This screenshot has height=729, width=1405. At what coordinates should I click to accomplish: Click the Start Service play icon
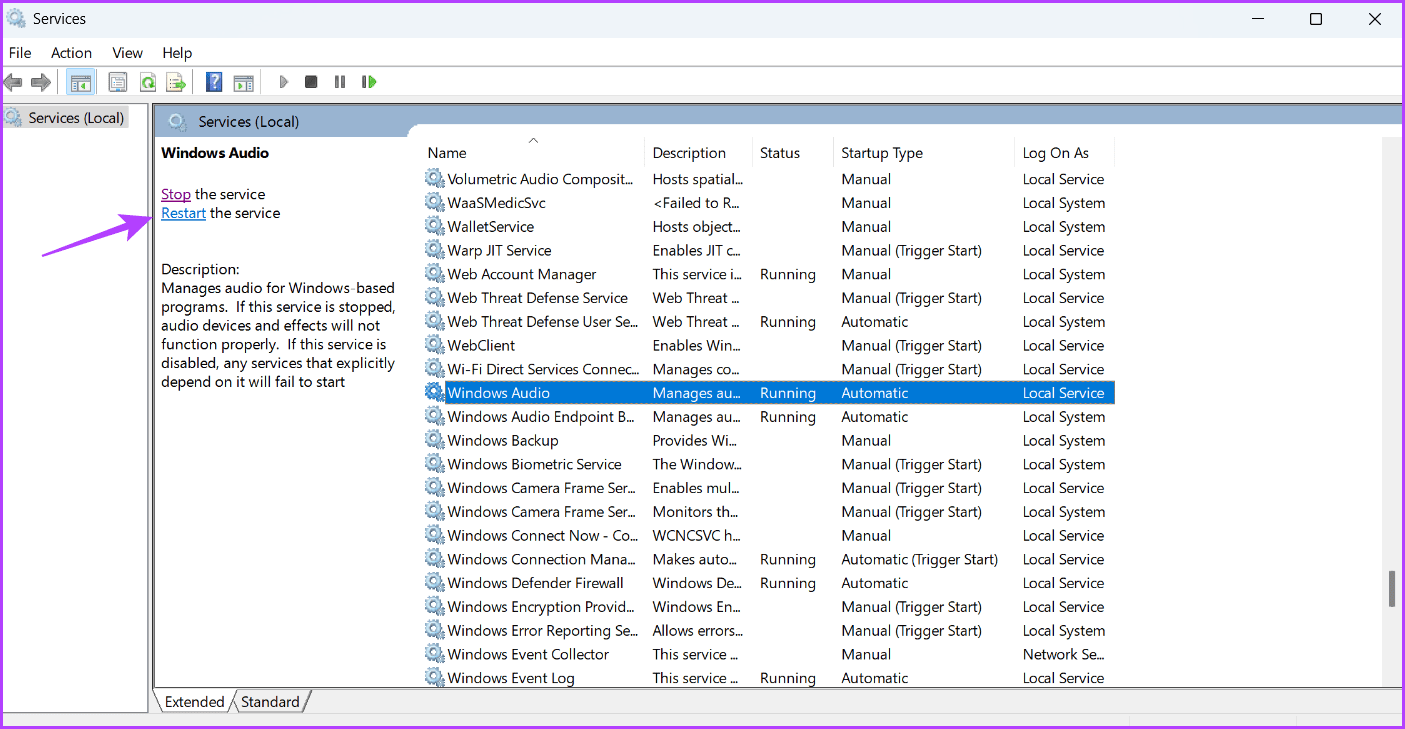pyautogui.click(x=284, y=82)
